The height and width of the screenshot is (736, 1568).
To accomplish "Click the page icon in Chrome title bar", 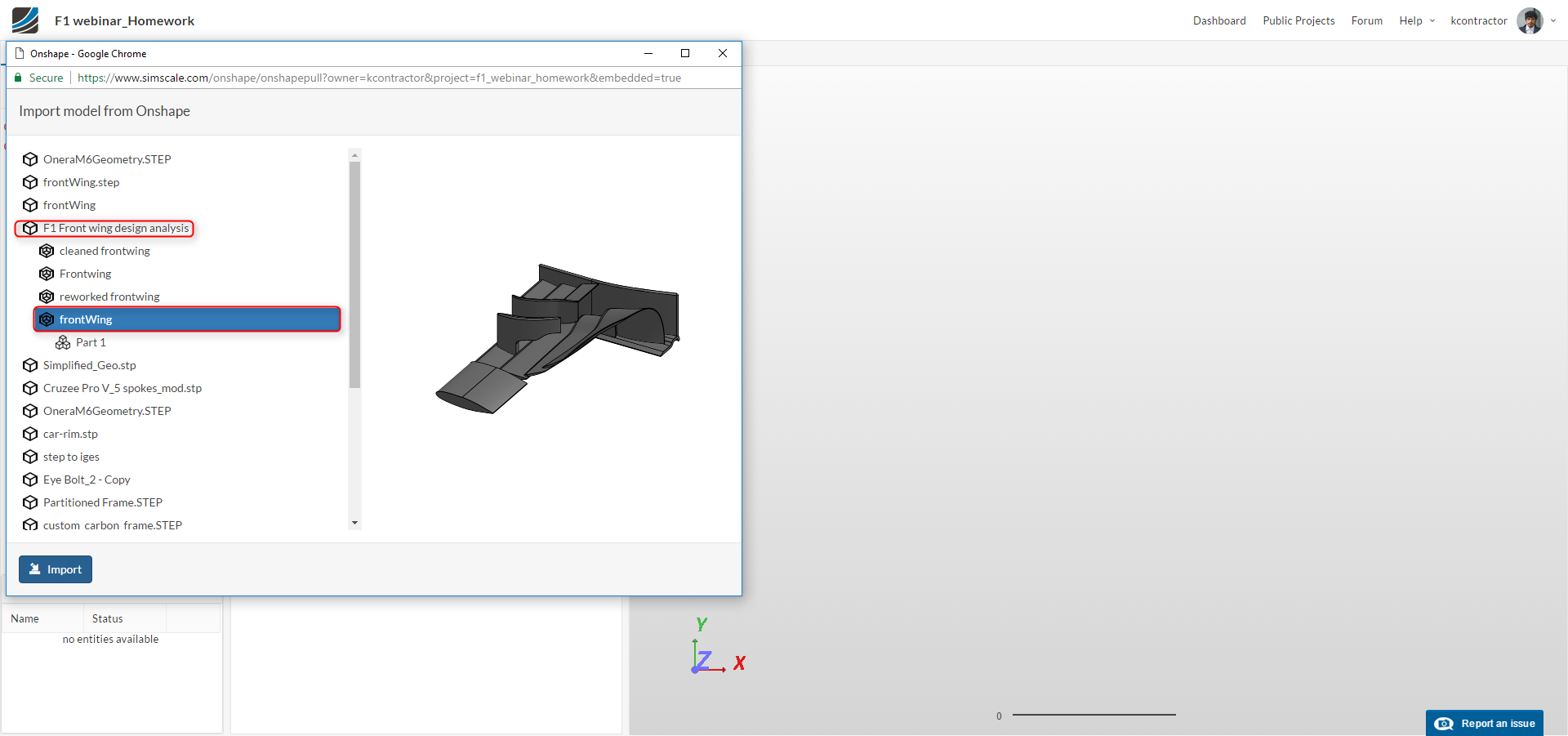I will coord(20,53).
